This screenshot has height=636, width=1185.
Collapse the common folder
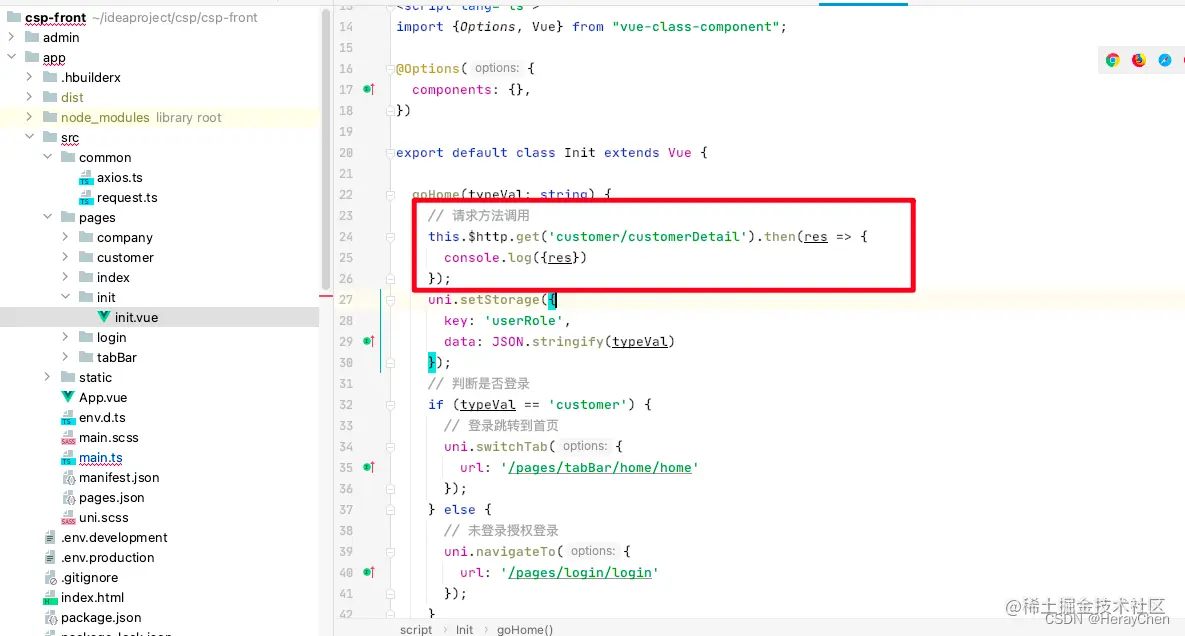48,157
